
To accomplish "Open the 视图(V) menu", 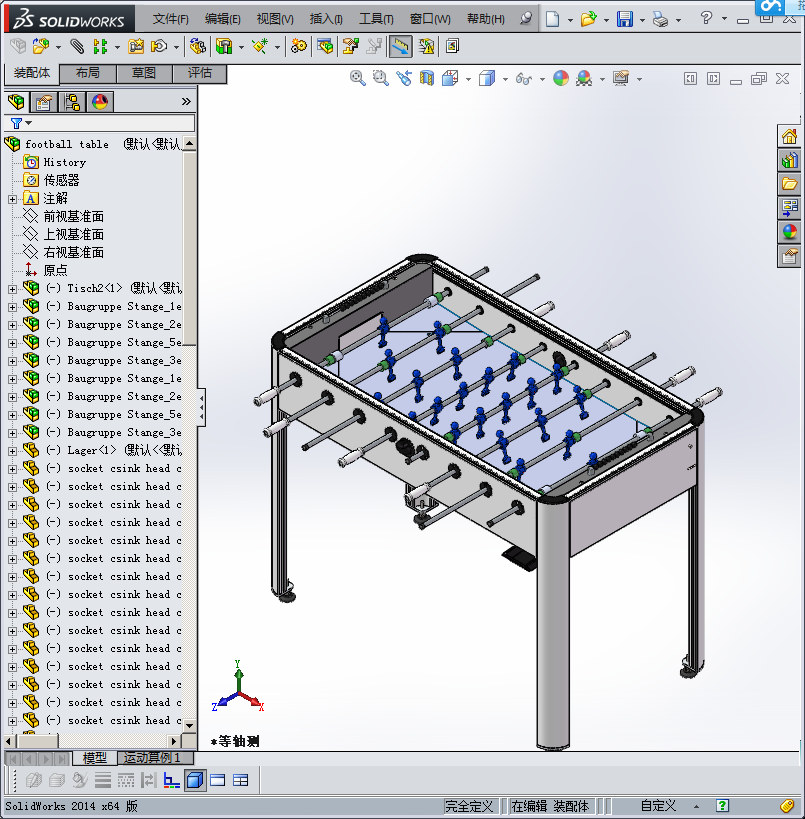I will pyautogui.click(x=275, y=19).
